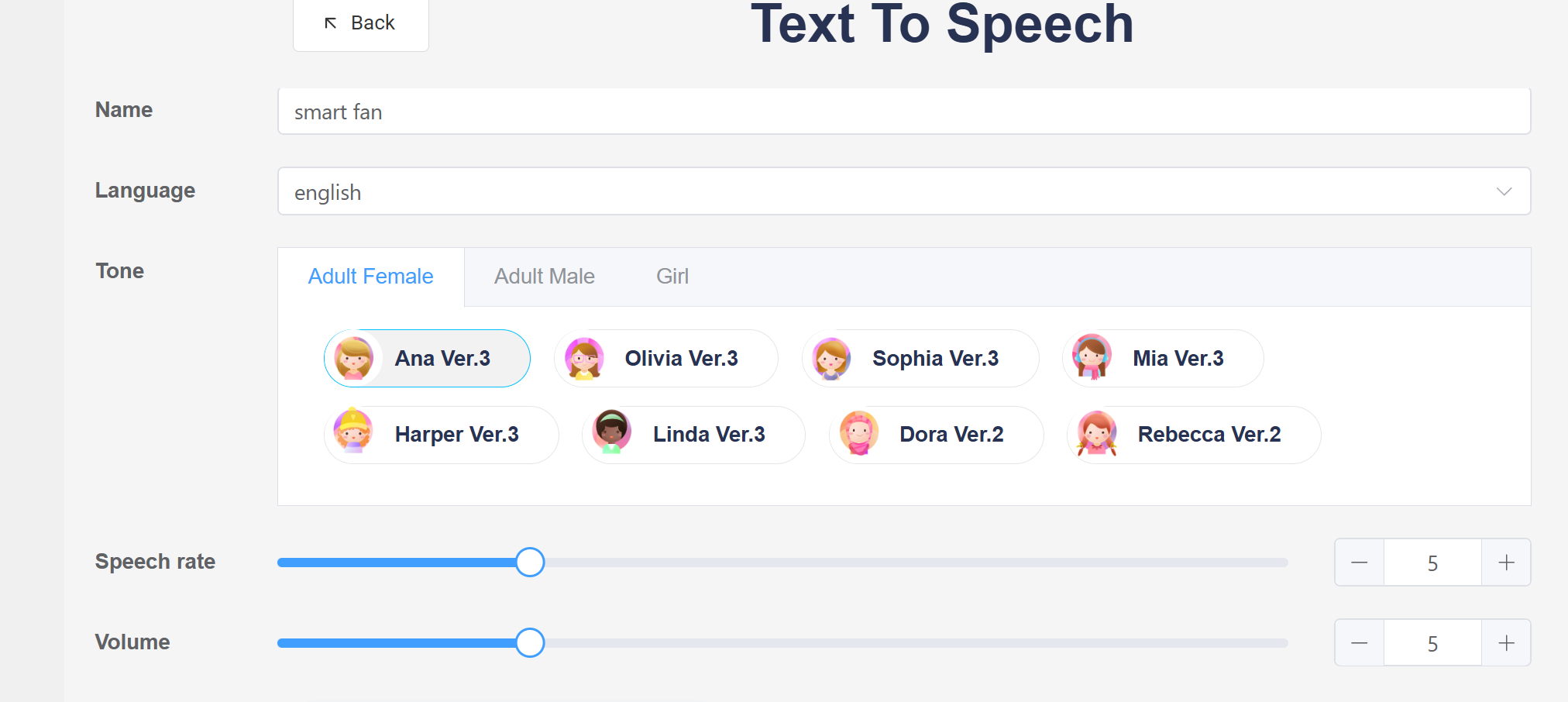Click the Speech rate slider handle
The image size is (1568, 702).
click(x=530, y=563)
